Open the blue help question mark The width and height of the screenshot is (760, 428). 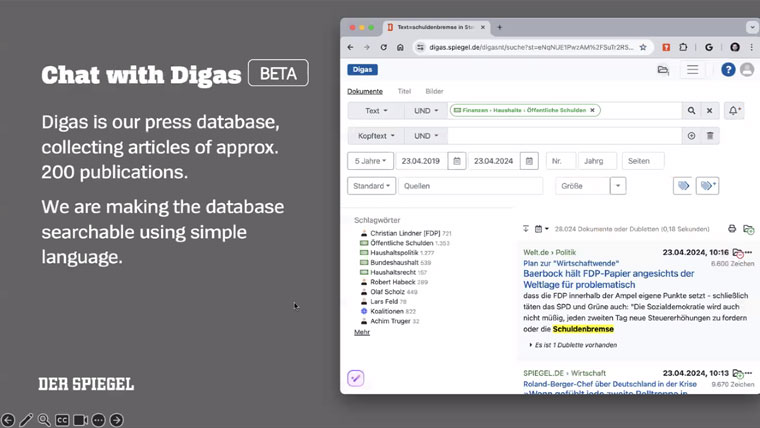(728, 69)
